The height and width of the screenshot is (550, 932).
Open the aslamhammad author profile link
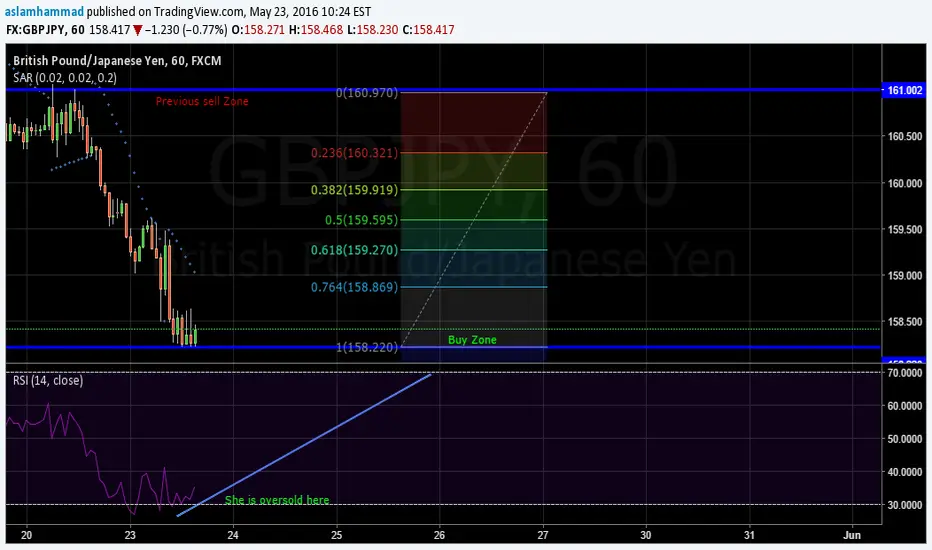click(x=45, y=11)
